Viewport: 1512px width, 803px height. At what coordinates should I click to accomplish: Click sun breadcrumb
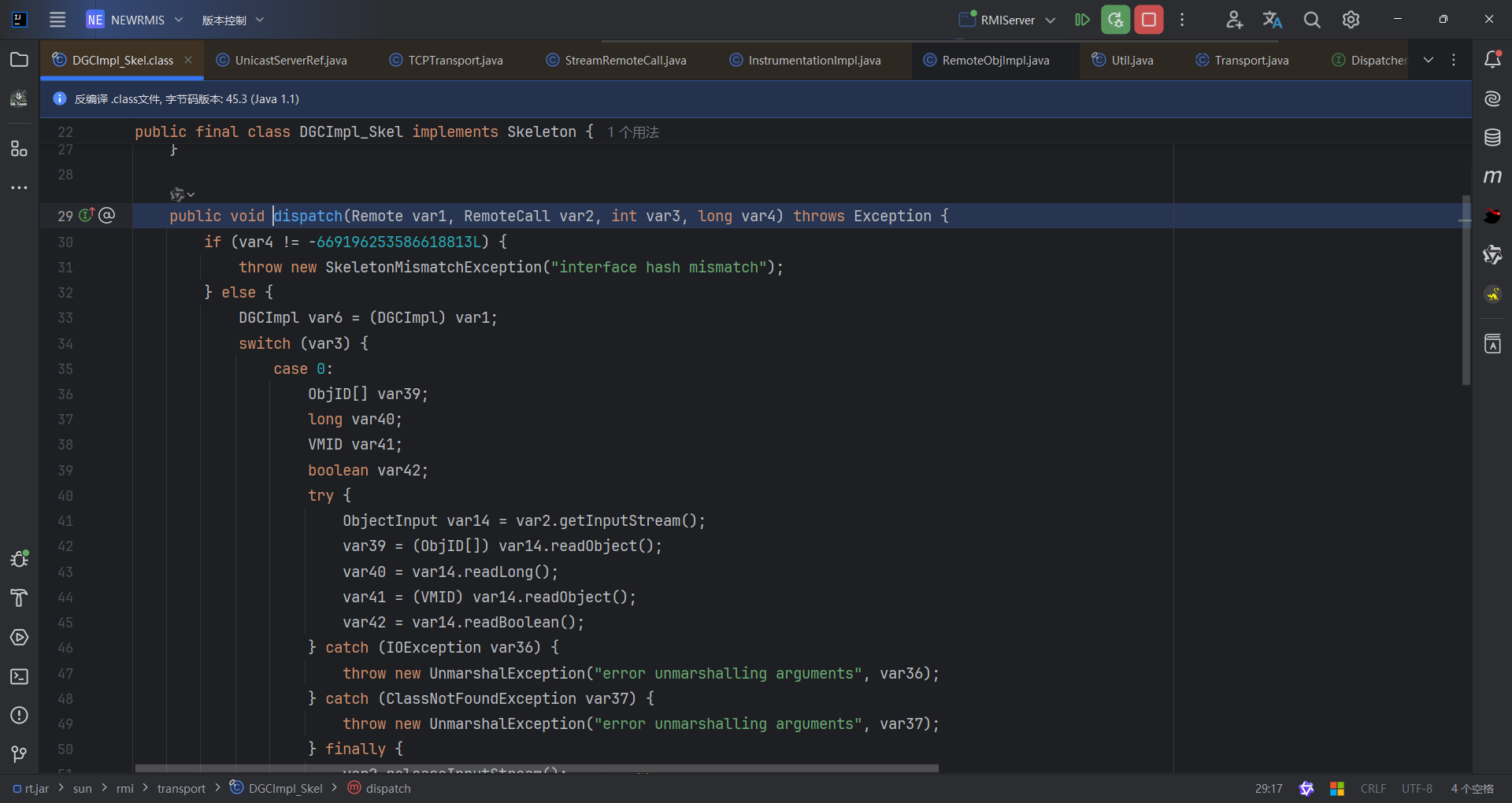(x=82, y=788)
